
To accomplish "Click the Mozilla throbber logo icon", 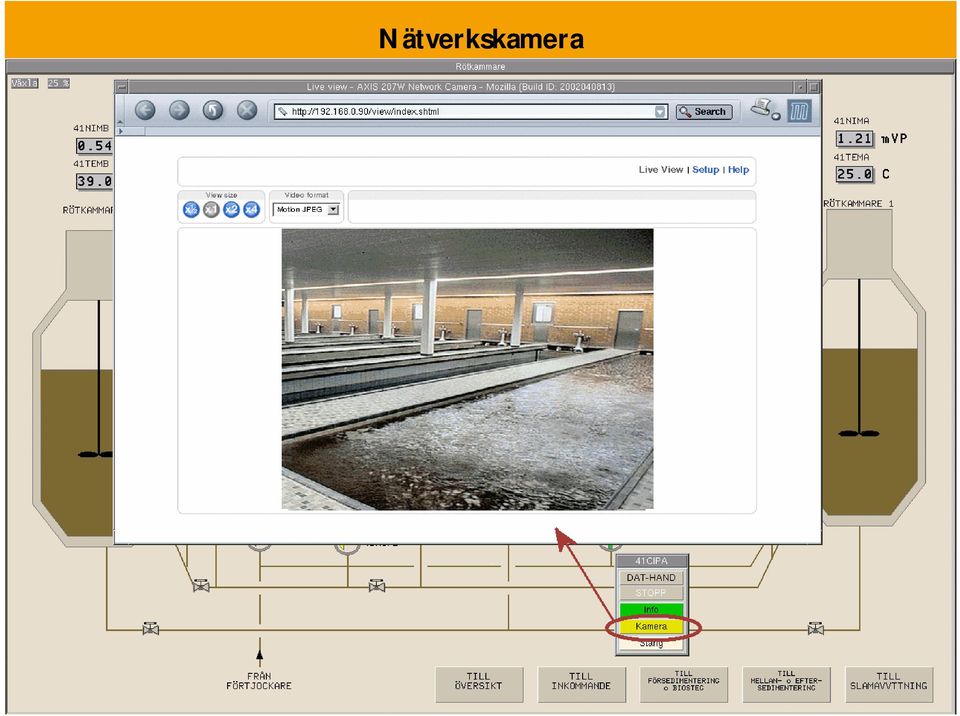I will pos(799,111).
